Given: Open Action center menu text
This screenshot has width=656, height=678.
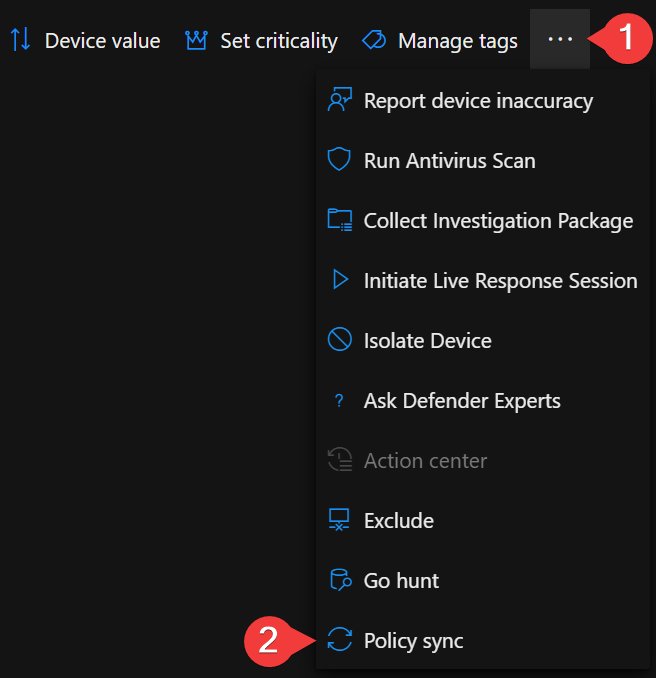Looking at the screenshot, I should coord(426,461).
